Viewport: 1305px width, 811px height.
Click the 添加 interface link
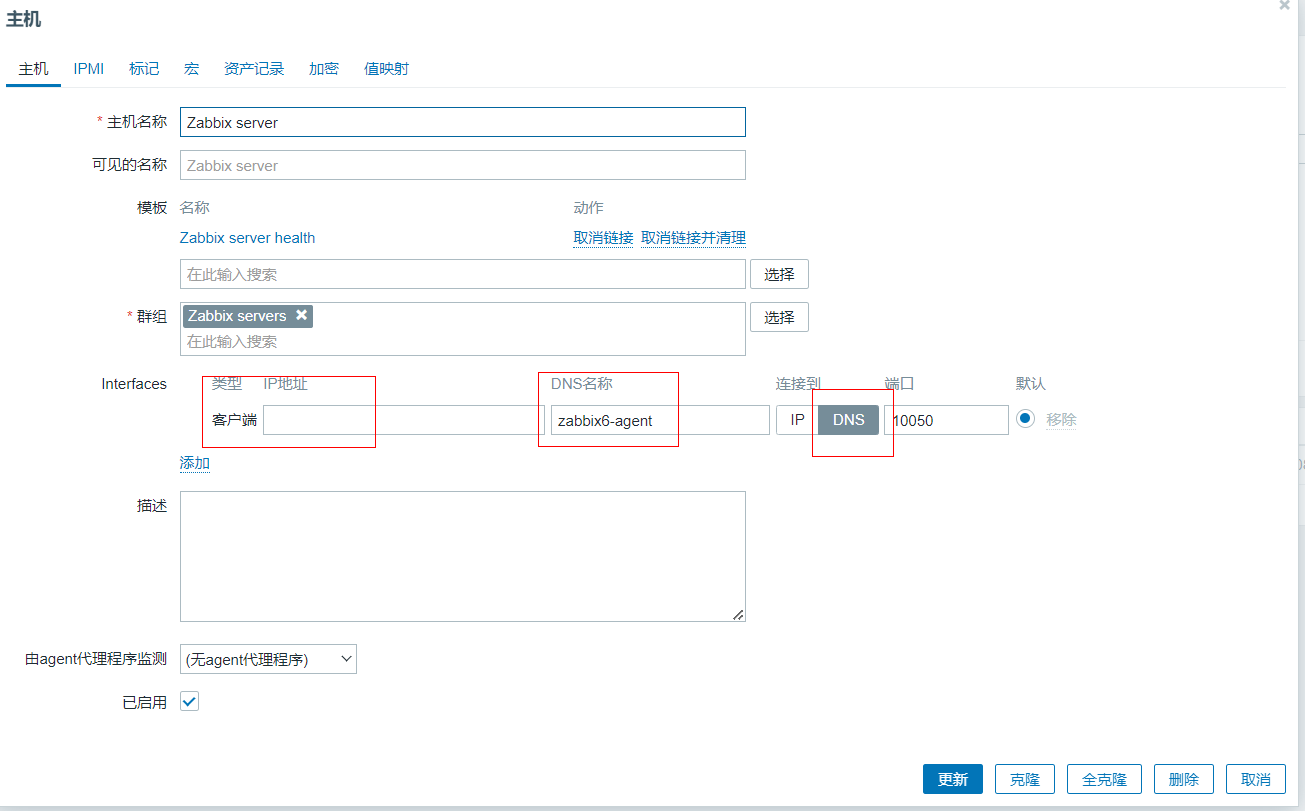tap(195, 463)
